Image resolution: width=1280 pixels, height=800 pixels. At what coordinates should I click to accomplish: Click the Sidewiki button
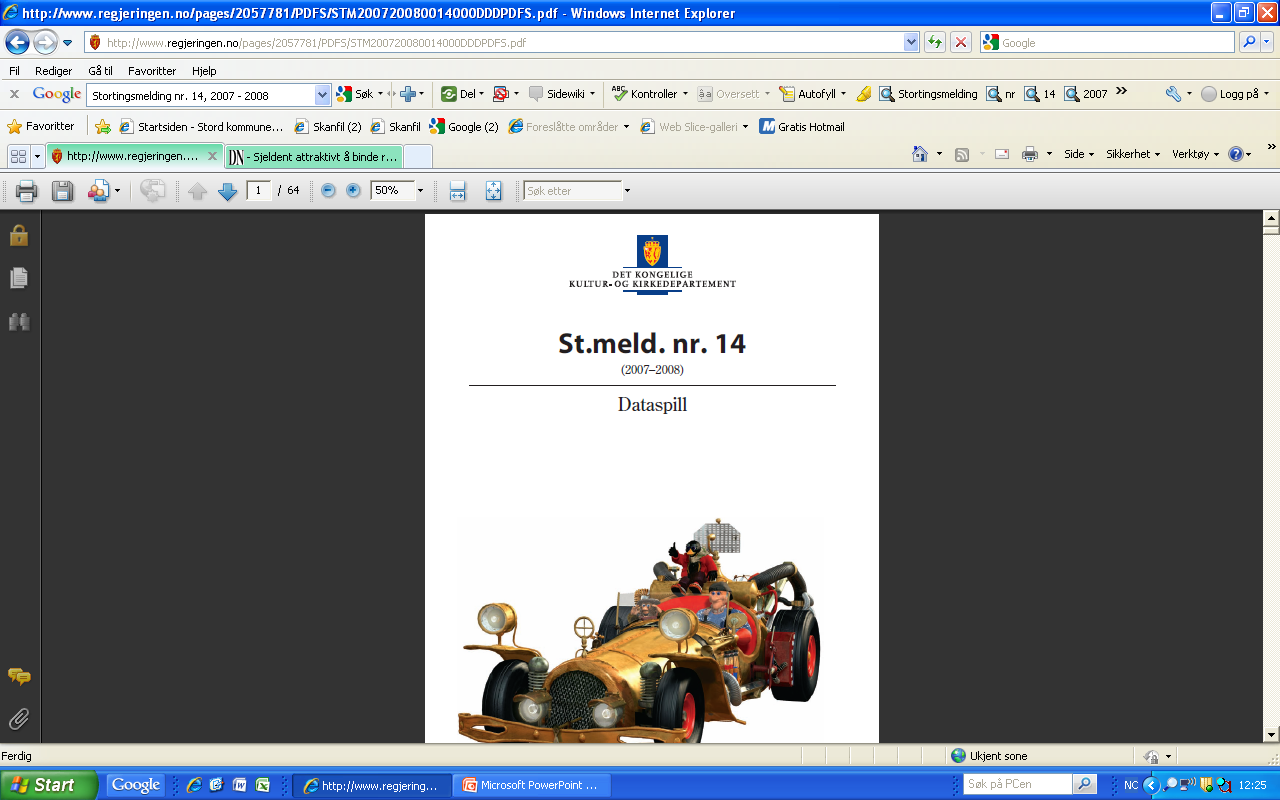tap(562, 93)
